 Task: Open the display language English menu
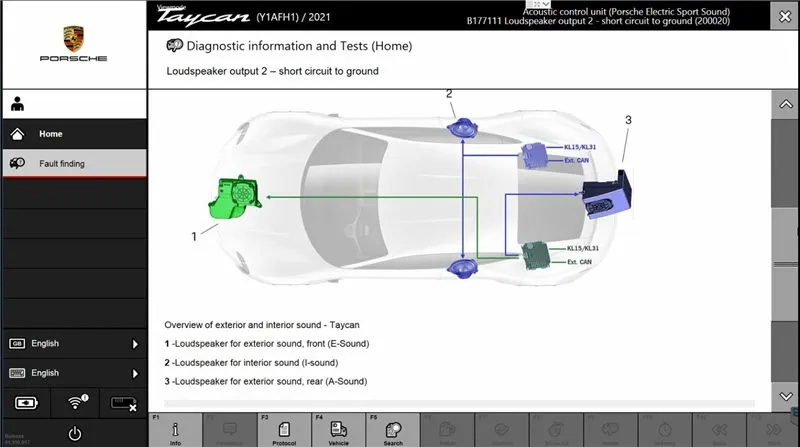tap(74, 343)
